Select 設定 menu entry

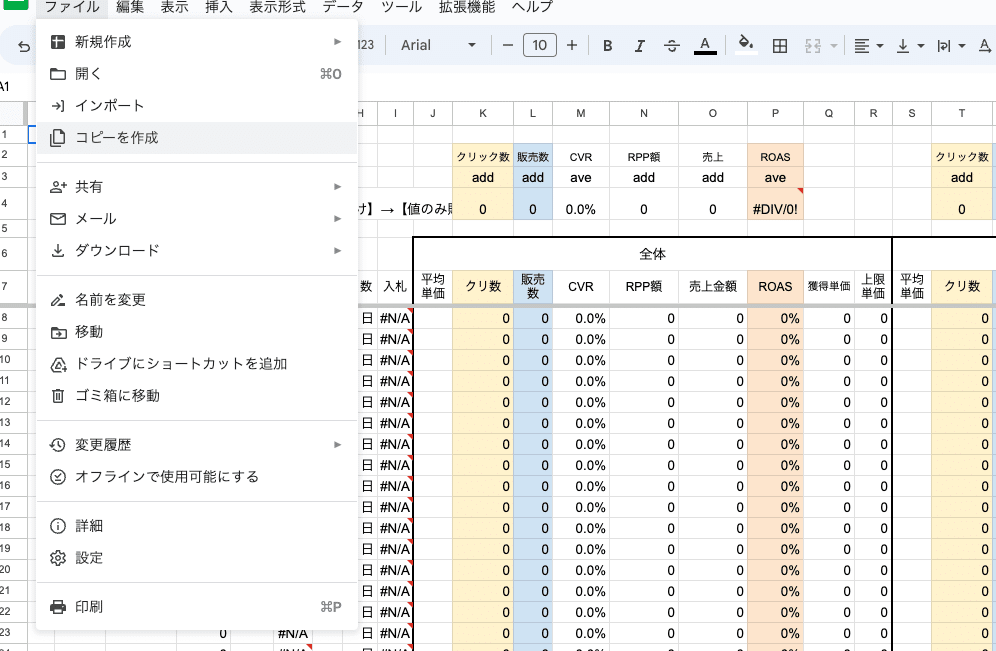tap(197, 558)
